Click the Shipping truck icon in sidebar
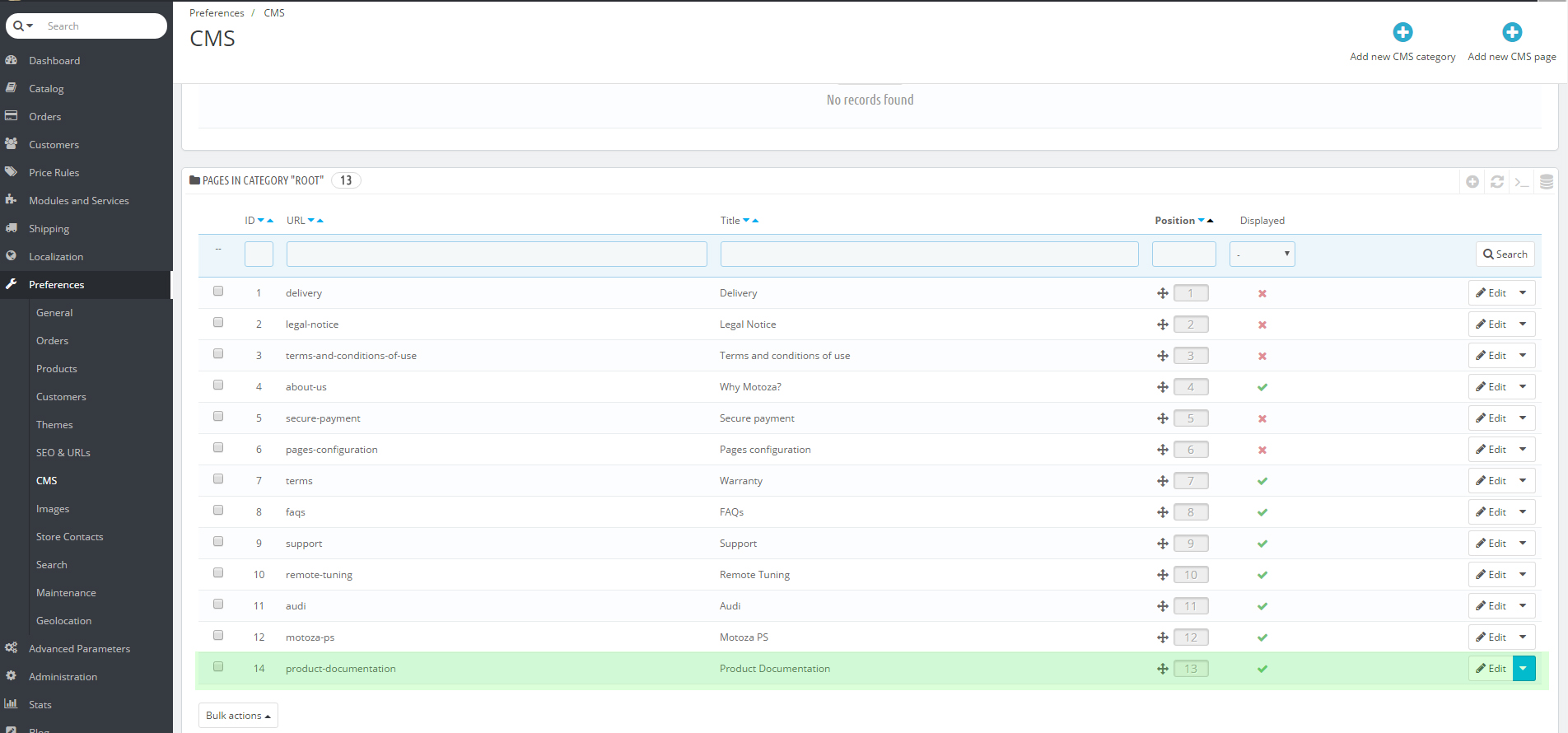 click(x=12, y=228)
